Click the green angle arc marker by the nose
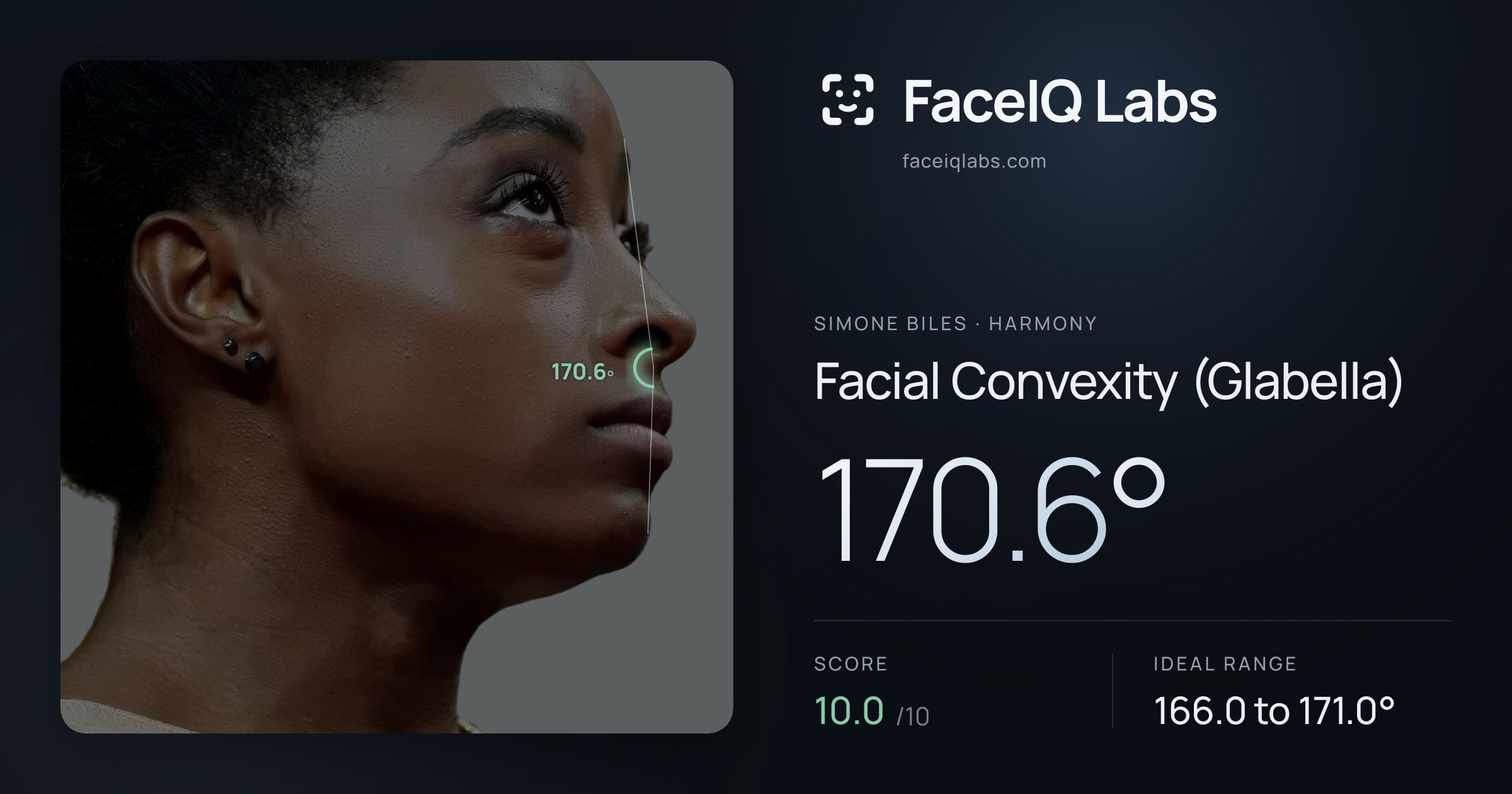The width and height of the screenshot is (1512, 794). 644,368
